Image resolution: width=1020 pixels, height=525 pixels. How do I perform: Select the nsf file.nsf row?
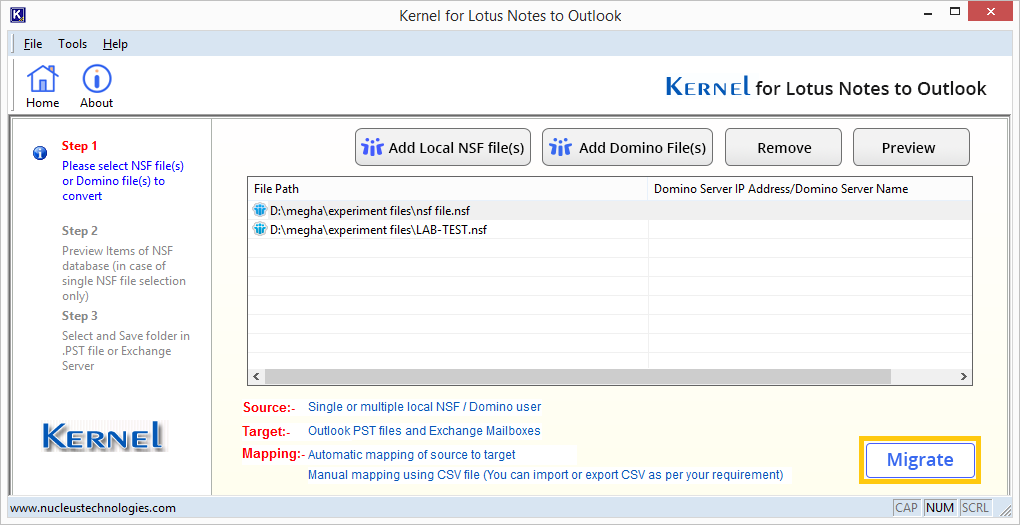[610, 210]
